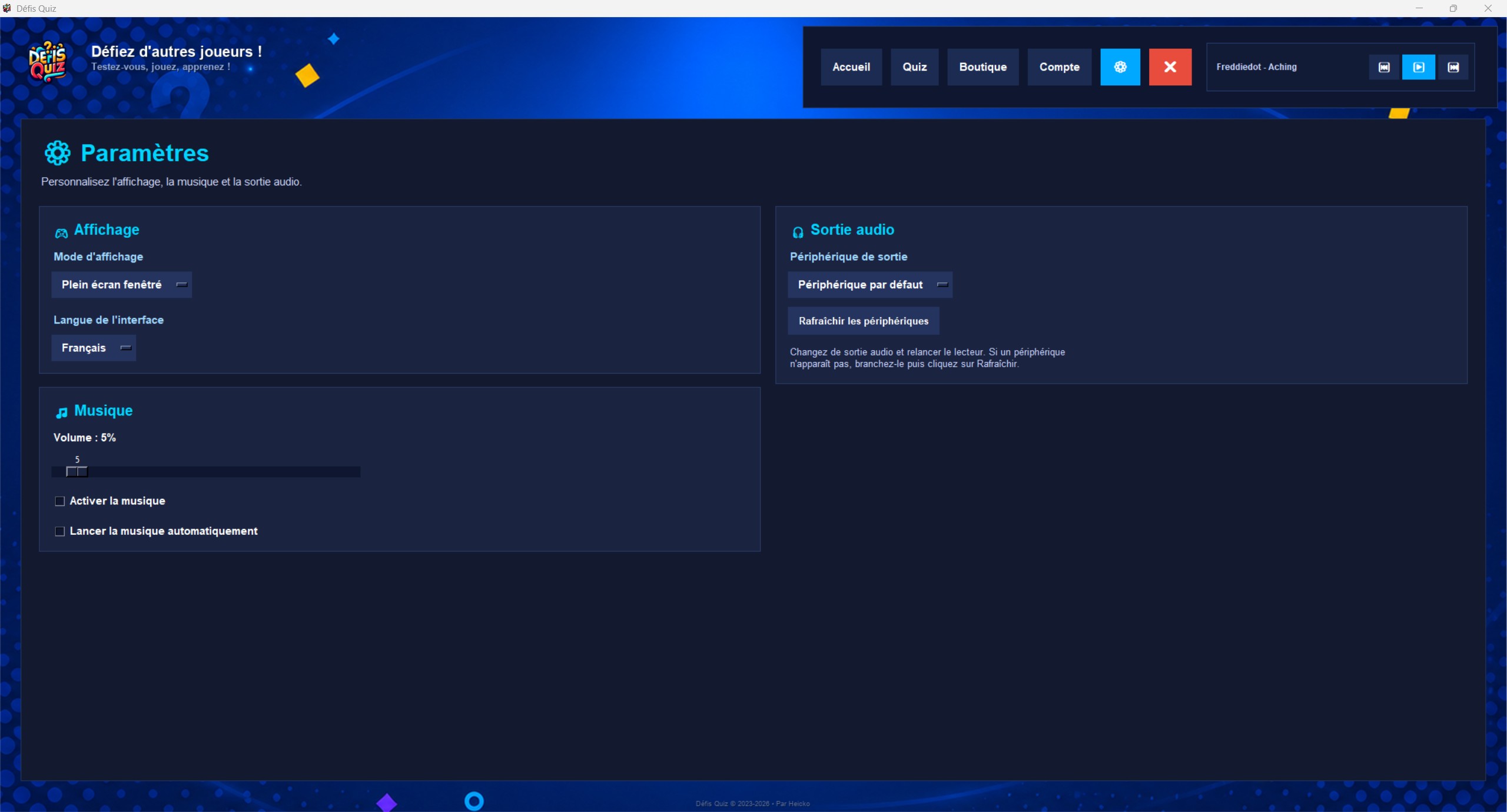The image size is (1507, 812).
Task: Open the Compte section
Action: (x=1059, y=67)
